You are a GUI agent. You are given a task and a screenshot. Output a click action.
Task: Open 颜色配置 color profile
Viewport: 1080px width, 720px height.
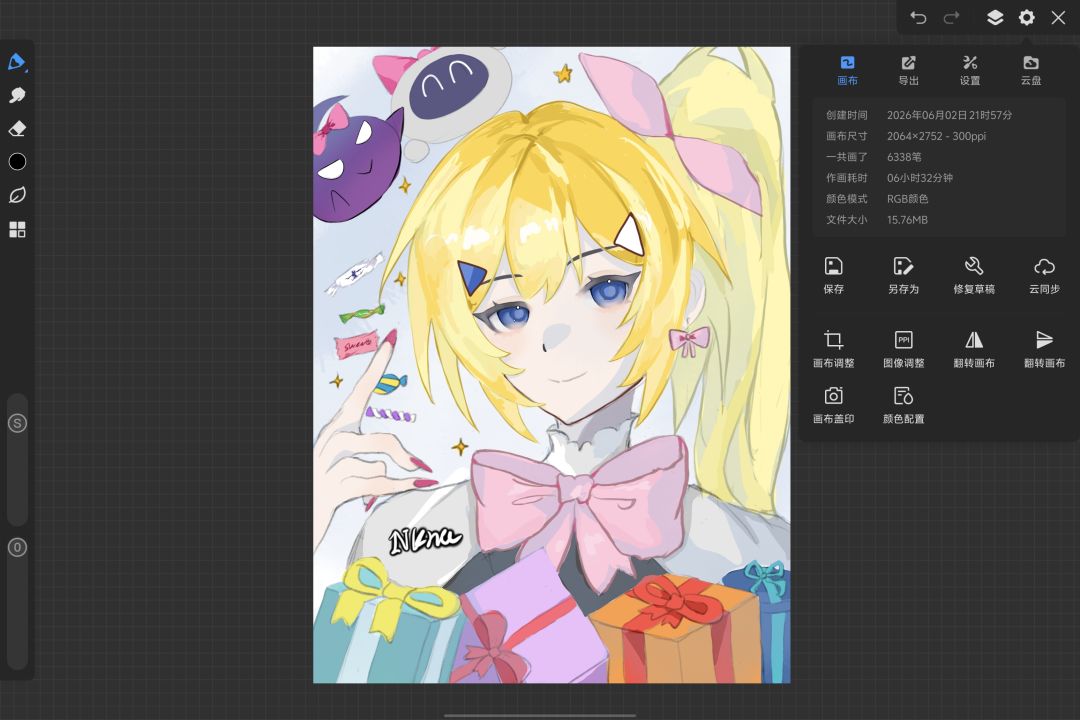coord(904,405)
